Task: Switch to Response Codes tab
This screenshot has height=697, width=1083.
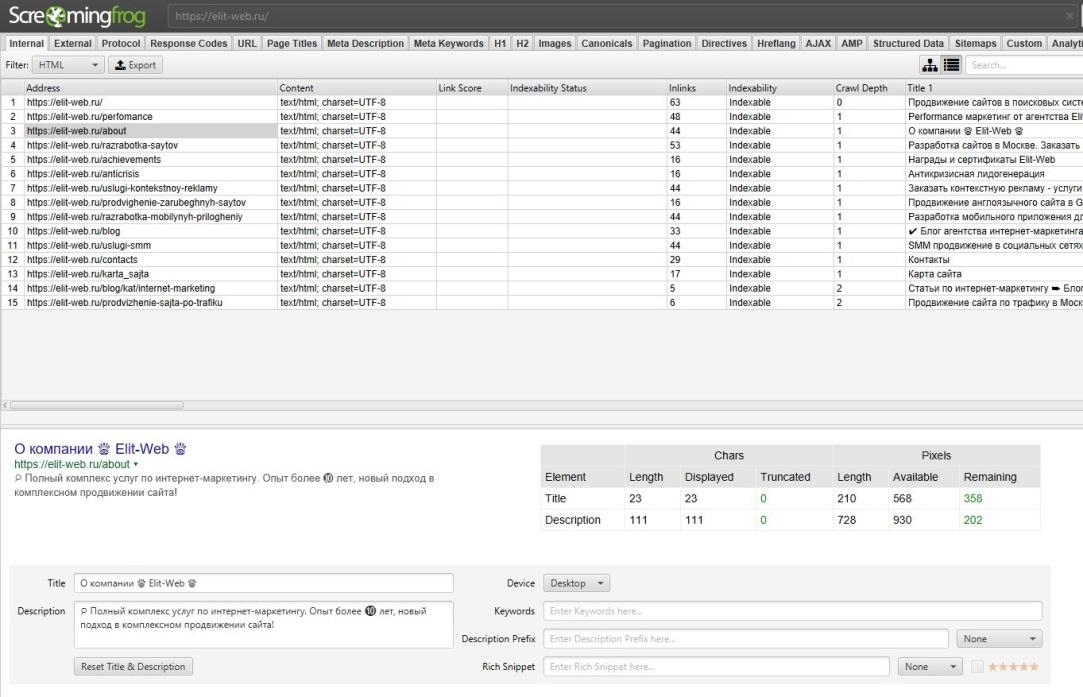Action: tap(189, 43)
